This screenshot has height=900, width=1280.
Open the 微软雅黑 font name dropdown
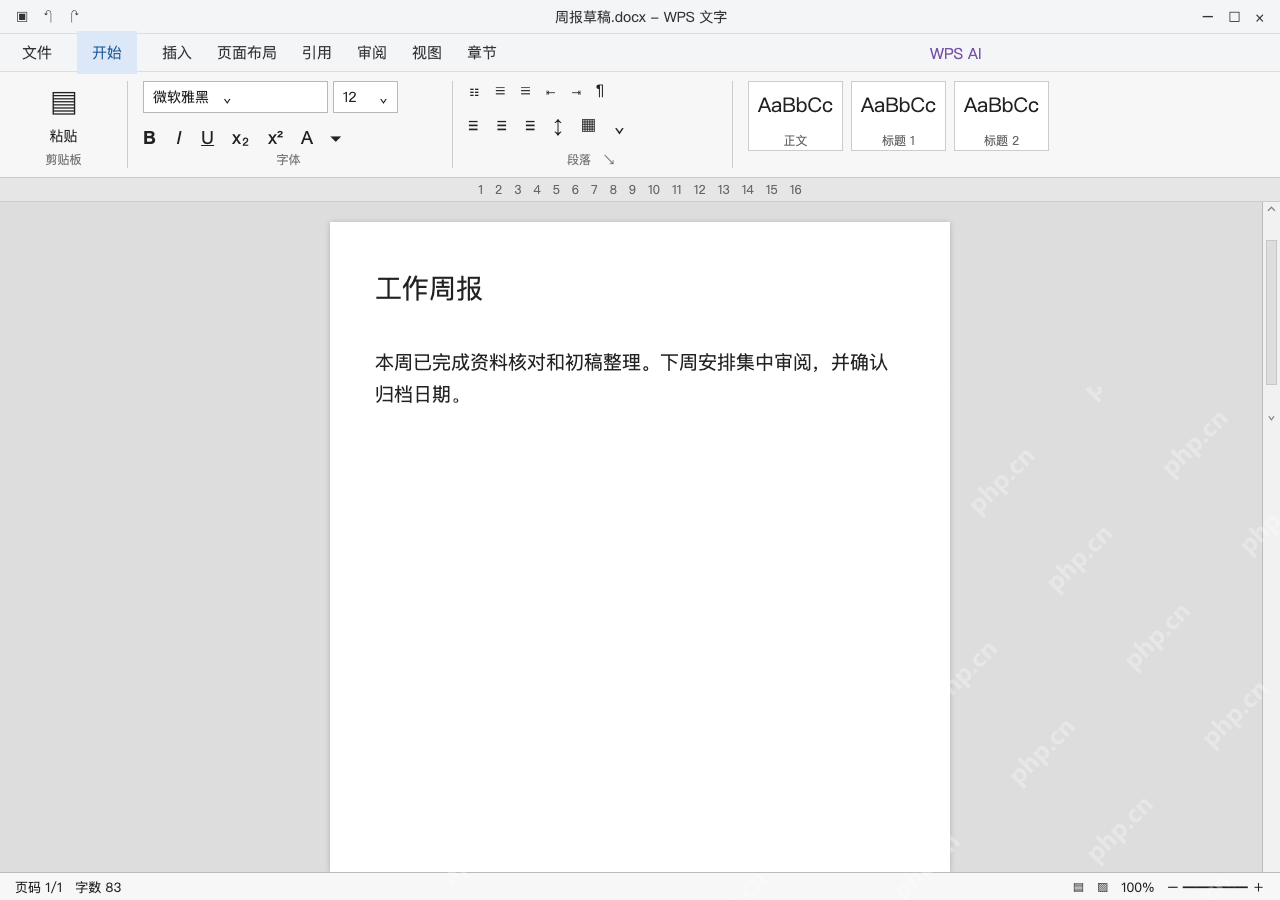(x=235, y=97)
